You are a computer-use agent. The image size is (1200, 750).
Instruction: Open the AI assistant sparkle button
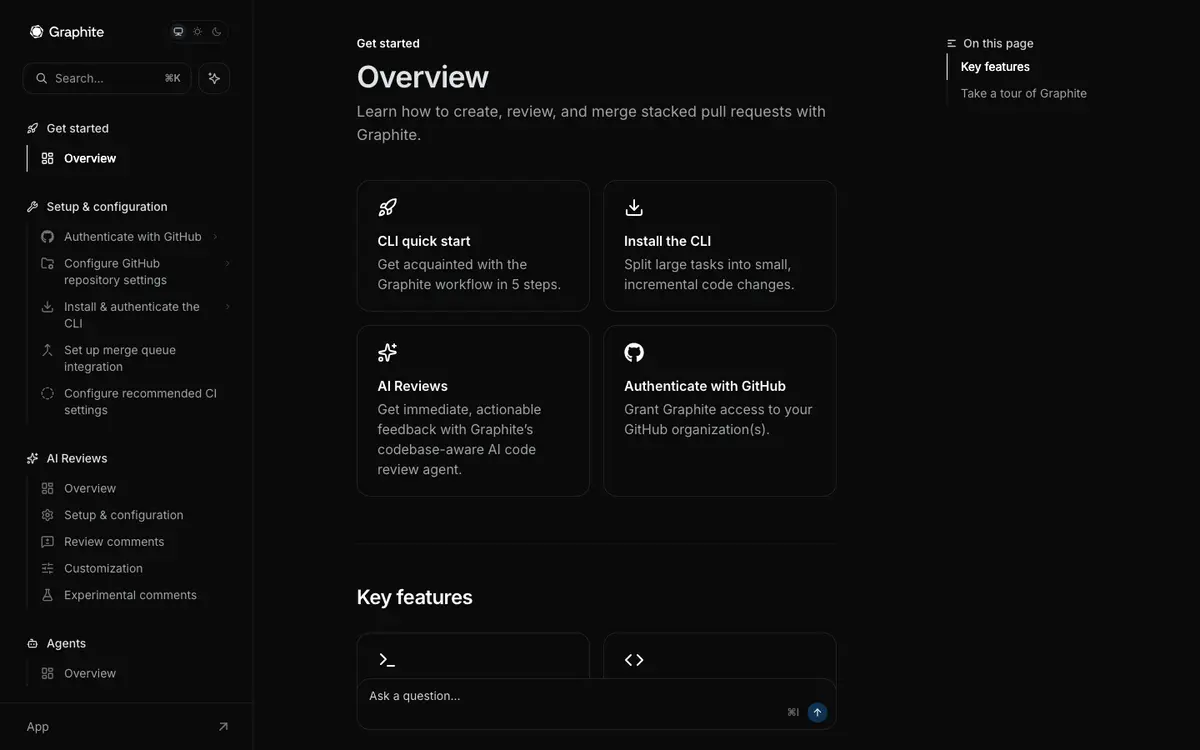point(214,78)
